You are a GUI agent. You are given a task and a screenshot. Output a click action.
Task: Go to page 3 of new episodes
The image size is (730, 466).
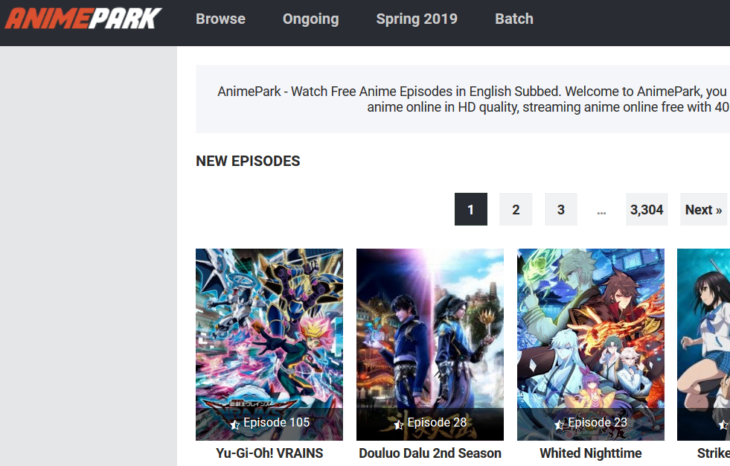[561, 209]
